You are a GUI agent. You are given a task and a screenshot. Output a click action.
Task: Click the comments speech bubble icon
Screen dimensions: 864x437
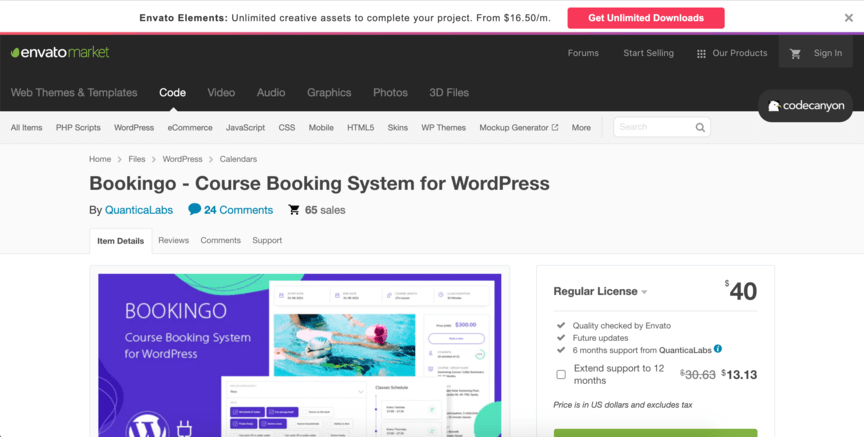tap(194, 209)
